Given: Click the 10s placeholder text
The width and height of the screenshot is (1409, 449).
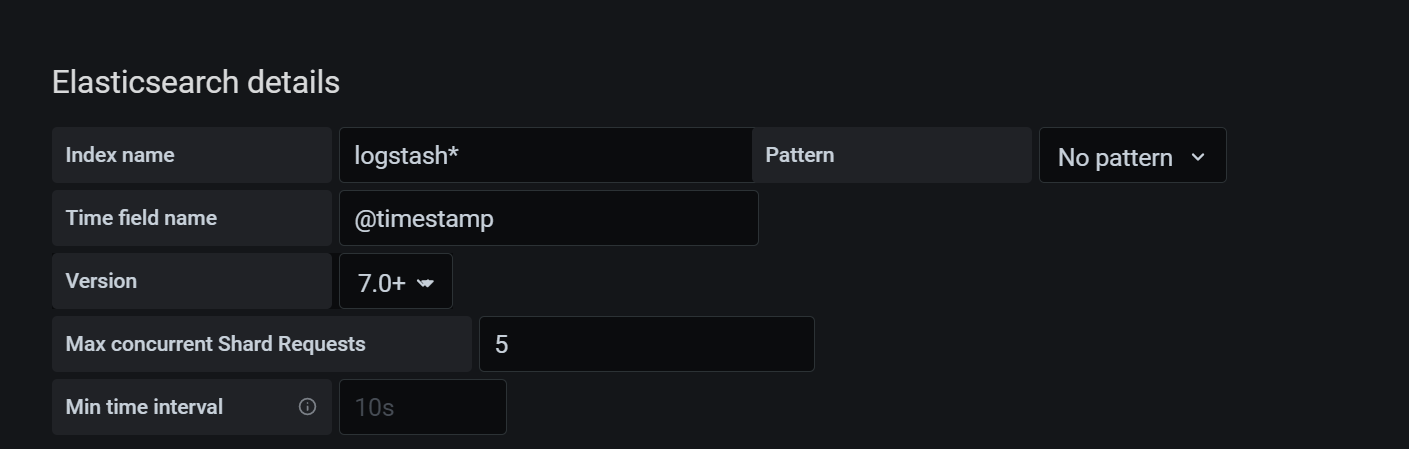Looking at the screenshot, I should pyautogui.click(x=374, y=408).
